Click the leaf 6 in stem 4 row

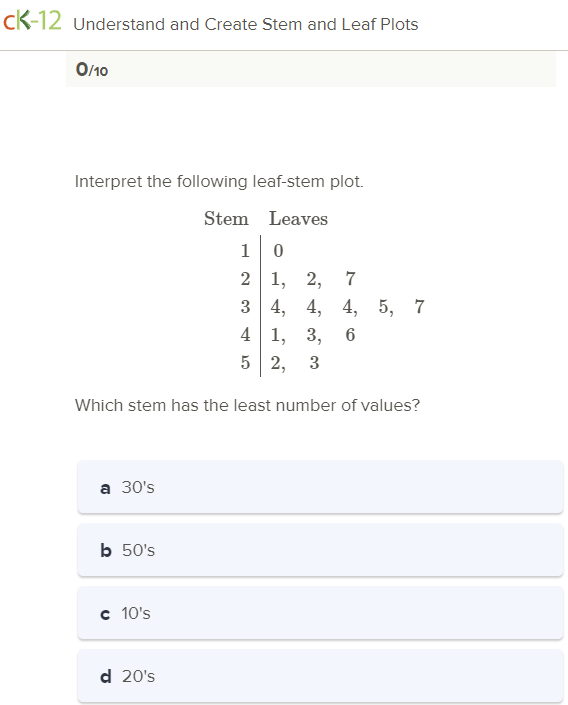click(x=350, y=335)
